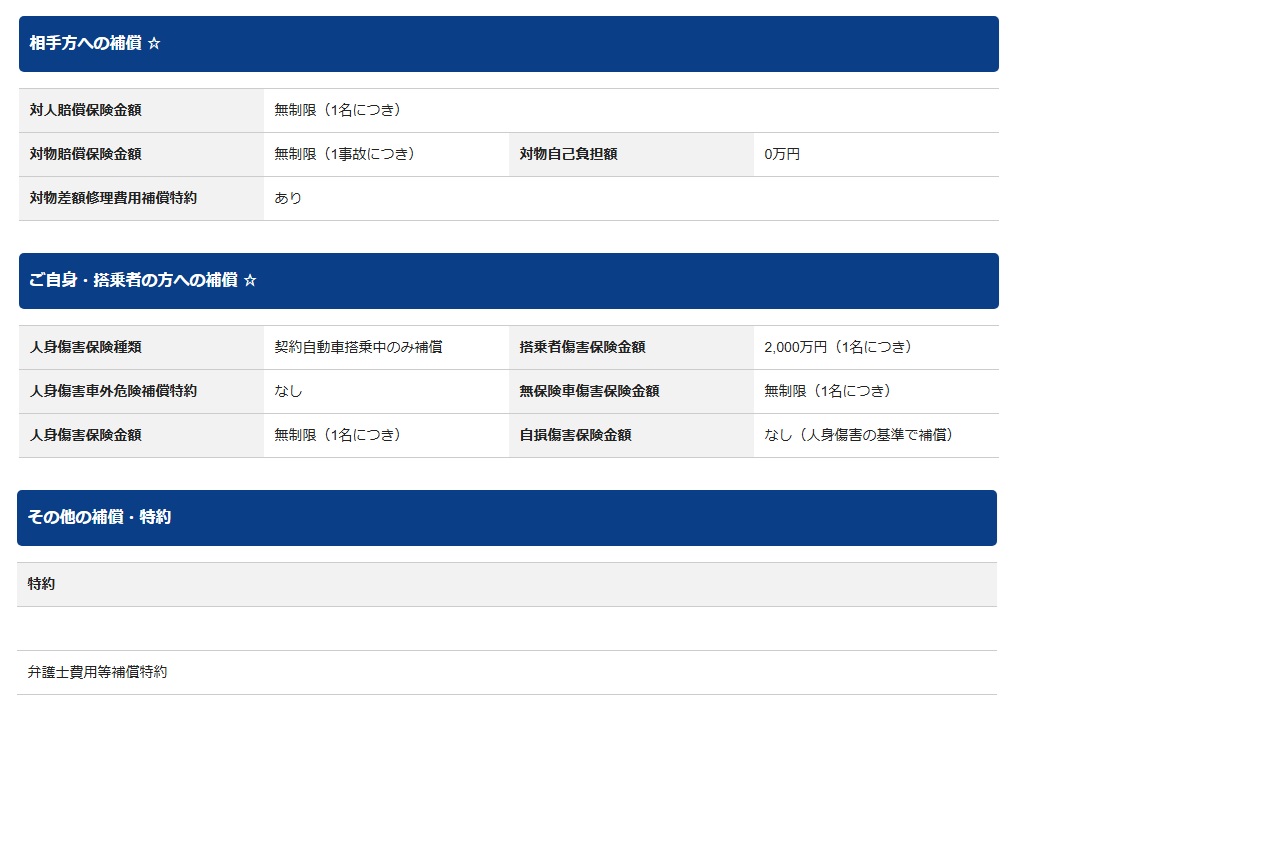This screenshot has width=1262, height=866.
Task: Click the 搭乗者傷害保険金額 label
Action: coord(583,347)
